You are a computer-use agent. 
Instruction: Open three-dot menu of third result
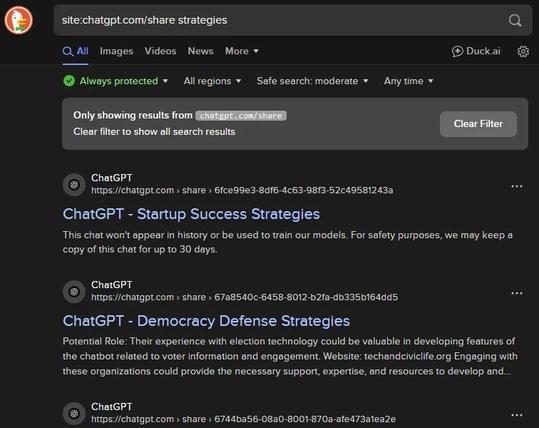coord(516,415)
